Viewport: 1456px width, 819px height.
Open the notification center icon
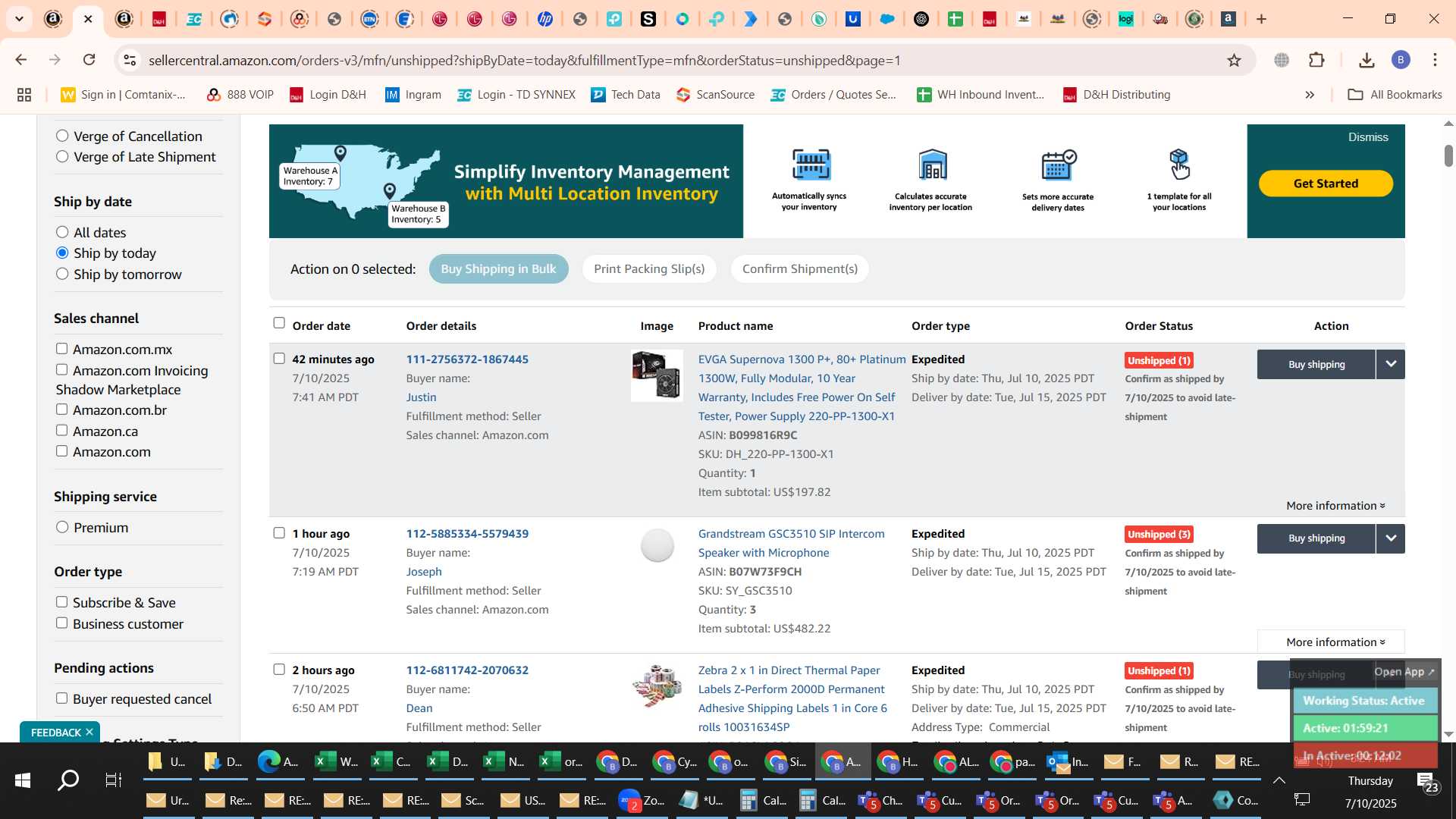coord(1426,782)
